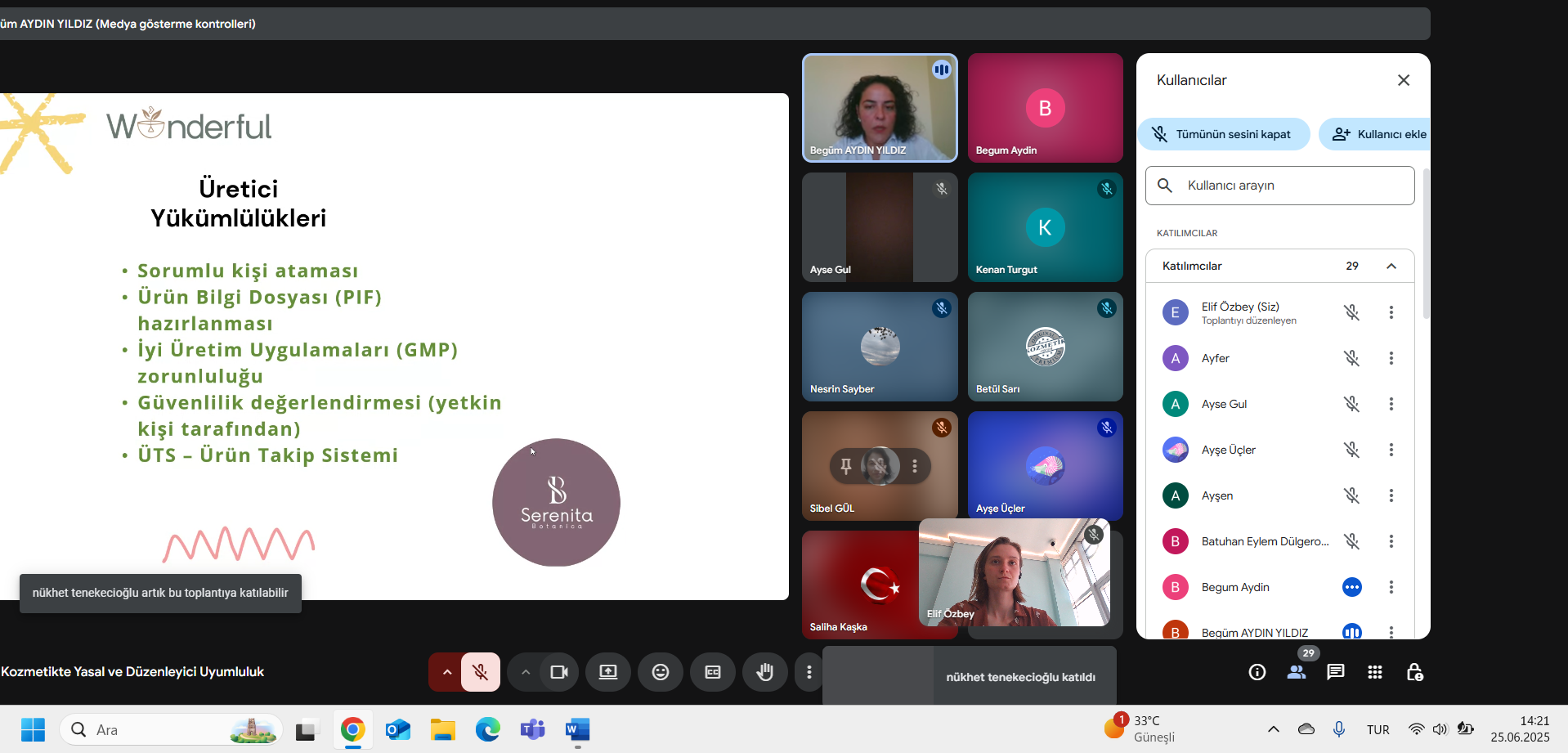This screenshot has width=1568, height=753.
Task: Pin Sibel GÜL's video tile
Action: click(x=846, y=466)
